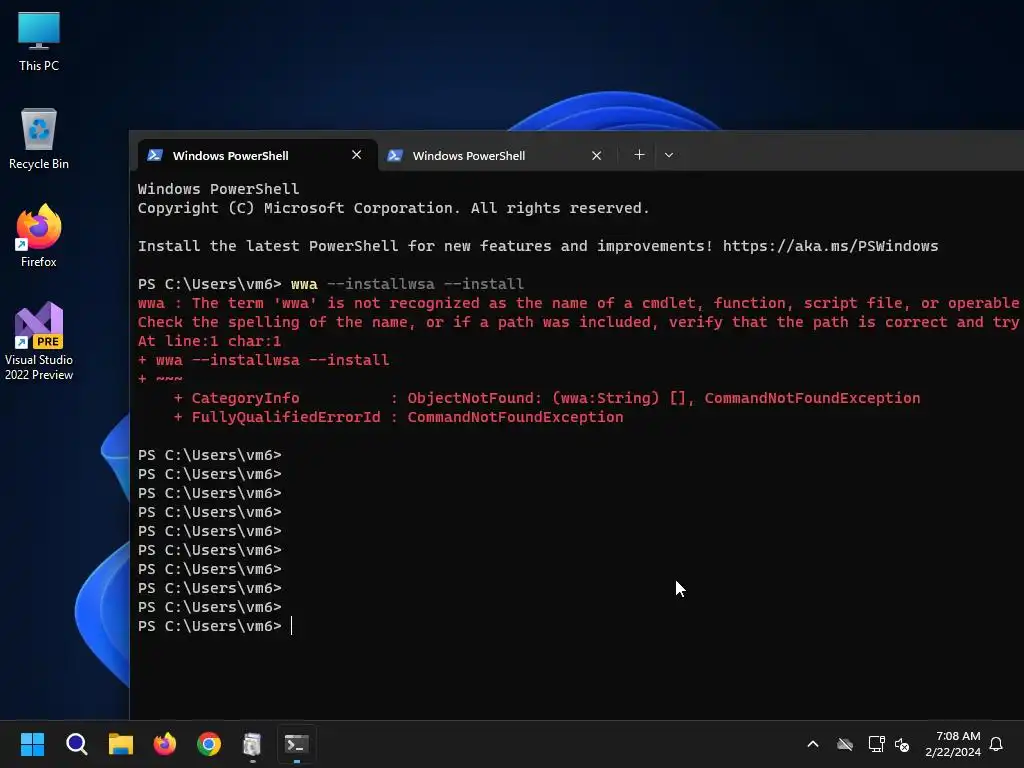Switch to the first Windows PowerShell tab
The image size is (1024, 768).
pos(257,155)
